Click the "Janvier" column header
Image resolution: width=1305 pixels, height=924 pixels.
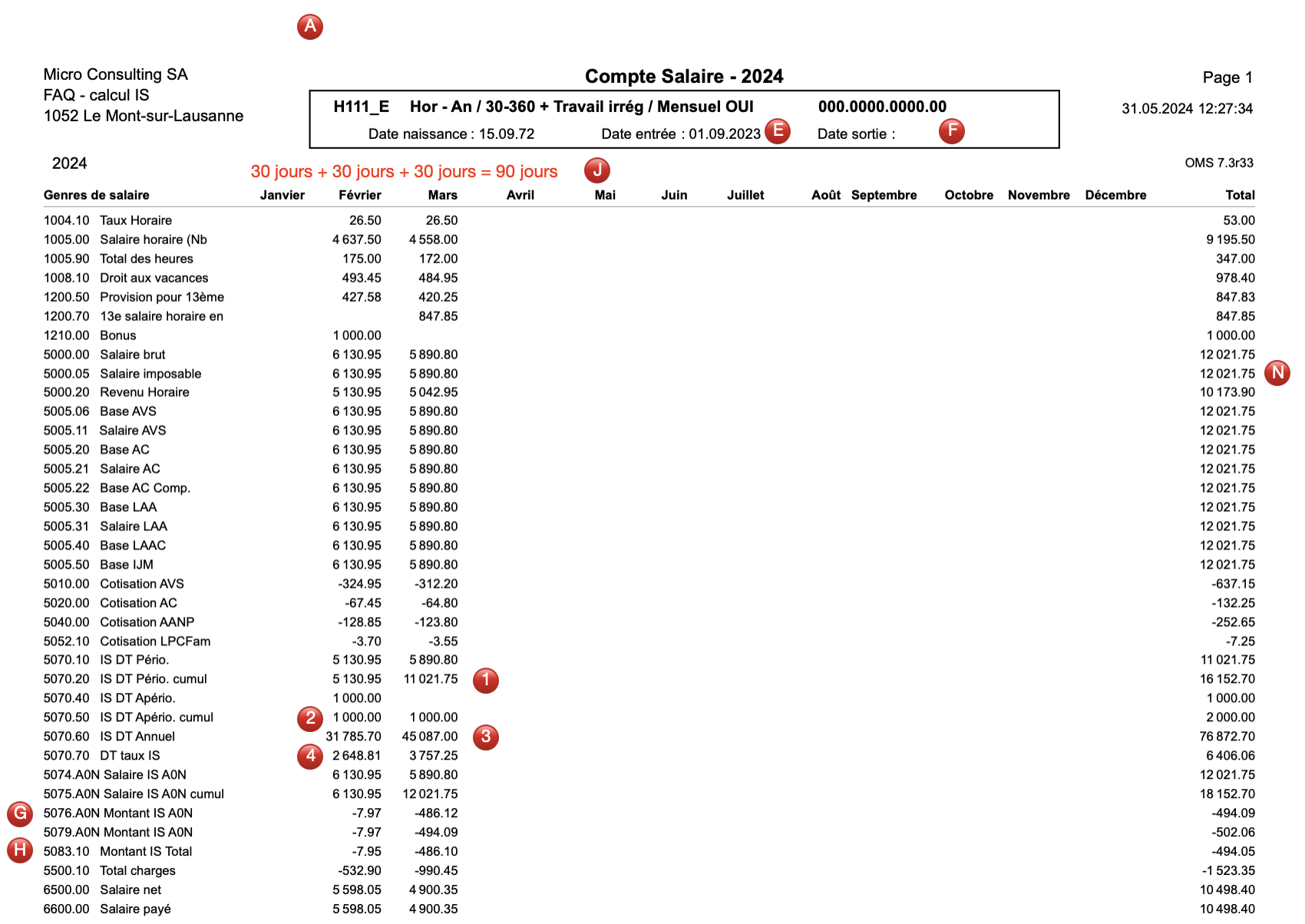point(282,195)
